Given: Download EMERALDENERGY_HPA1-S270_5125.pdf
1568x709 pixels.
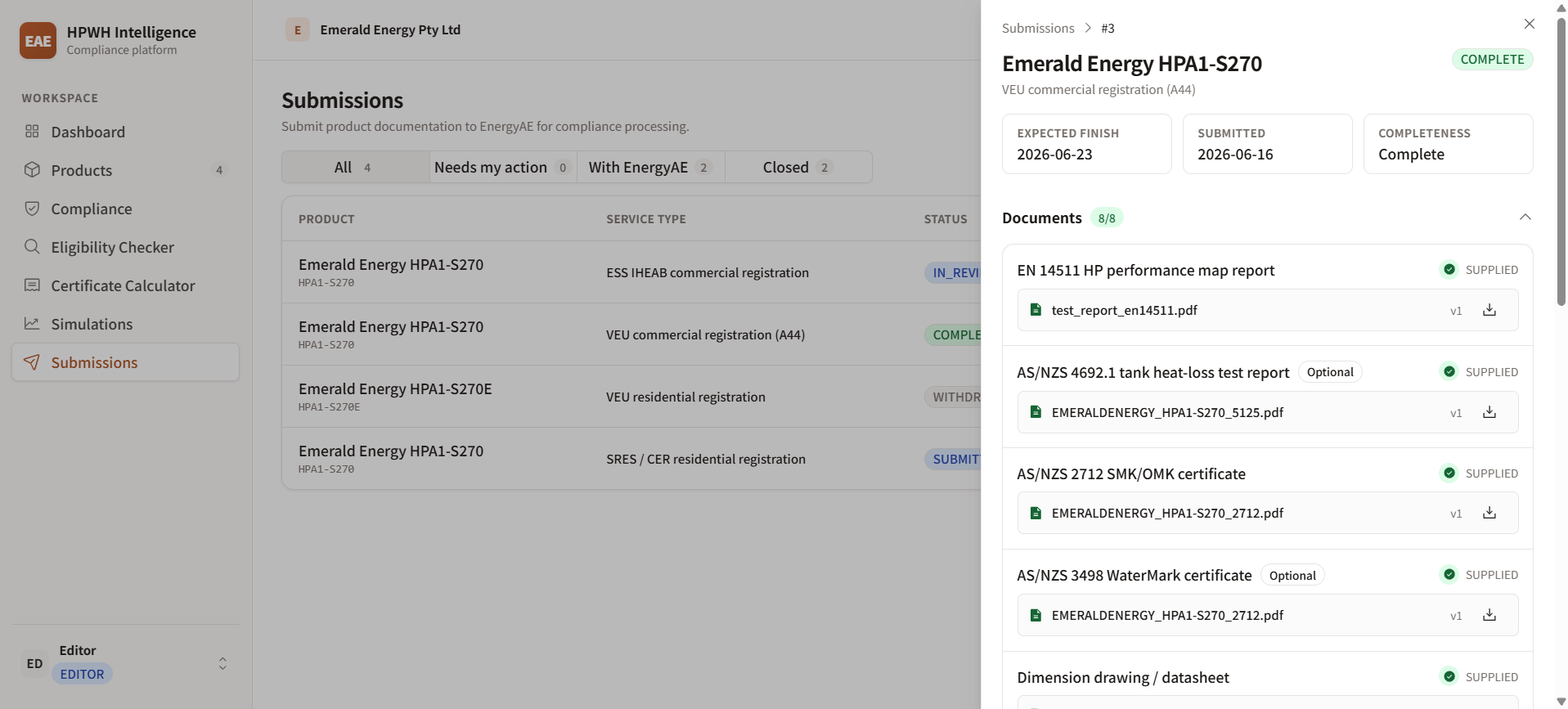Looking at the screenshot, I should (x=1489, y=412).
